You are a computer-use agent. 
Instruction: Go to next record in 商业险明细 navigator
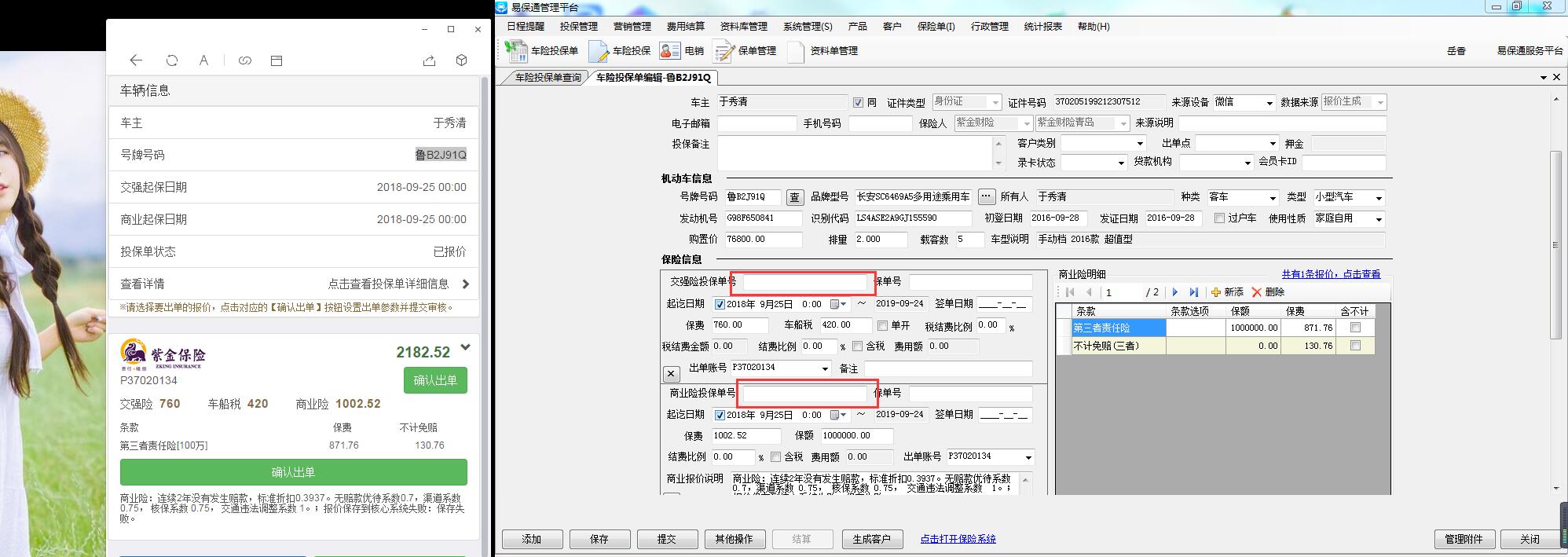[1175, 292]
